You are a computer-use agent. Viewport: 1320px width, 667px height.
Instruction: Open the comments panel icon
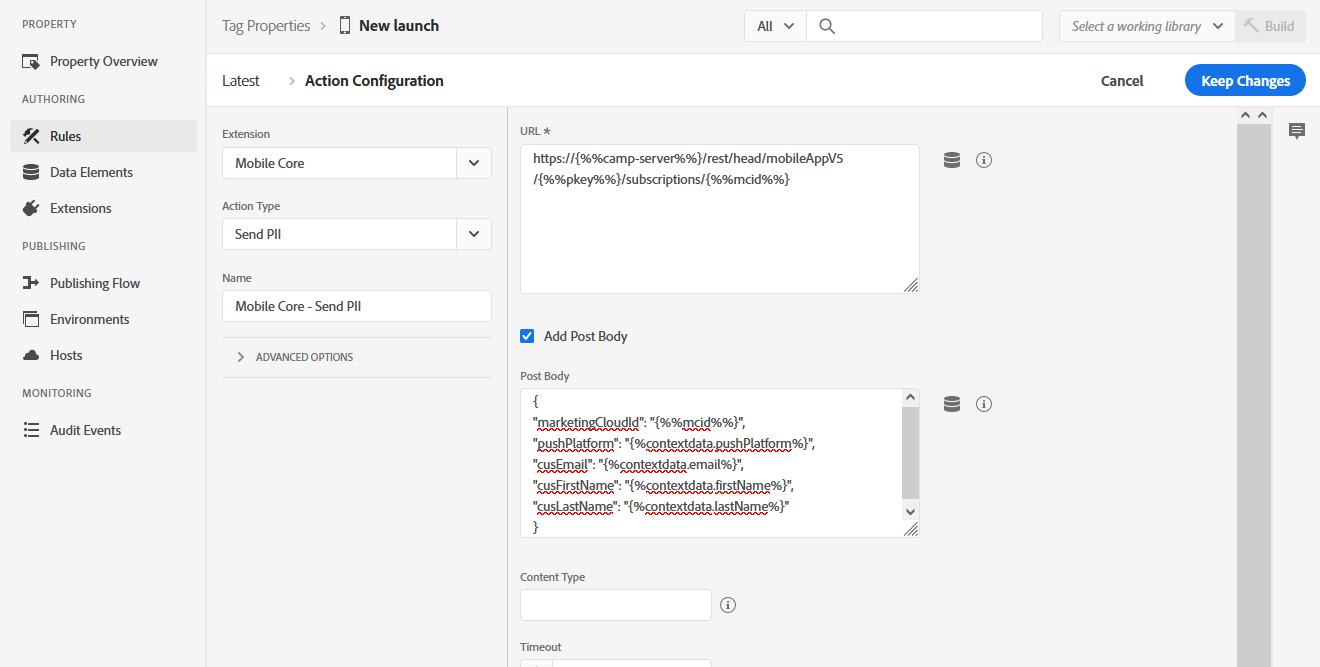(x=1297, y=131)
